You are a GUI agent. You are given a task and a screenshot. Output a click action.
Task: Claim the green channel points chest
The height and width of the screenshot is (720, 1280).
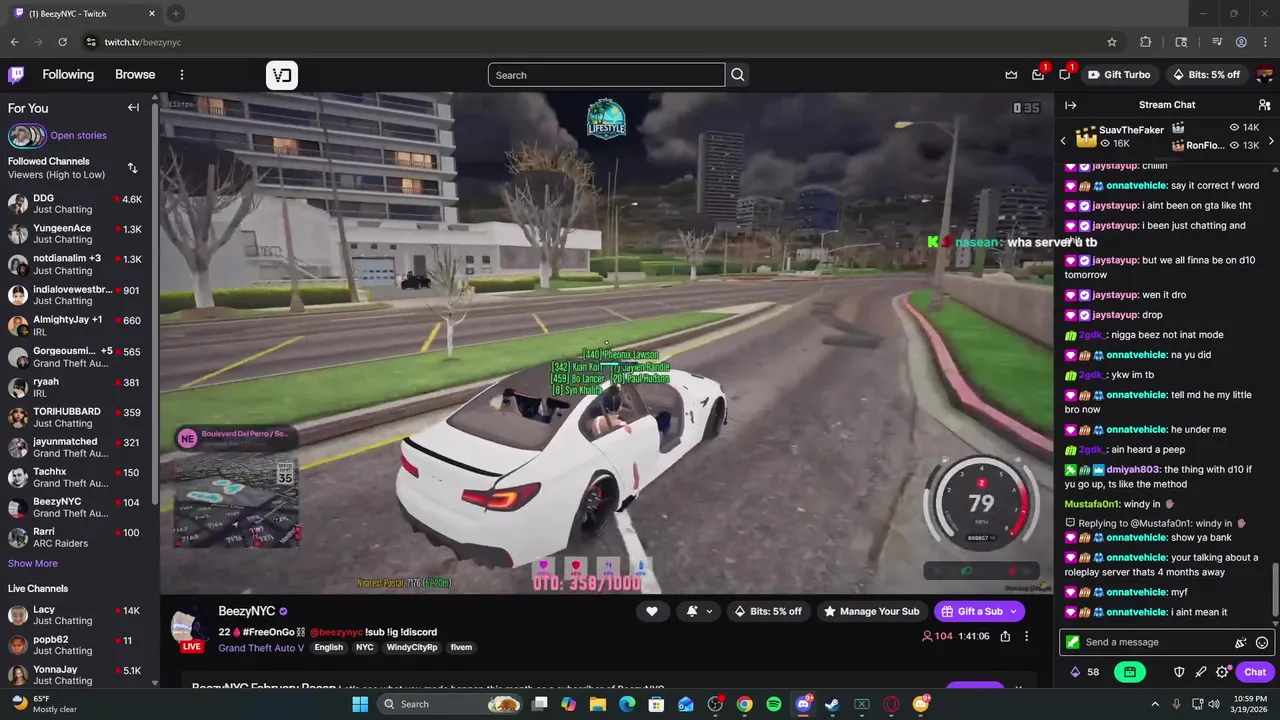1129,672
